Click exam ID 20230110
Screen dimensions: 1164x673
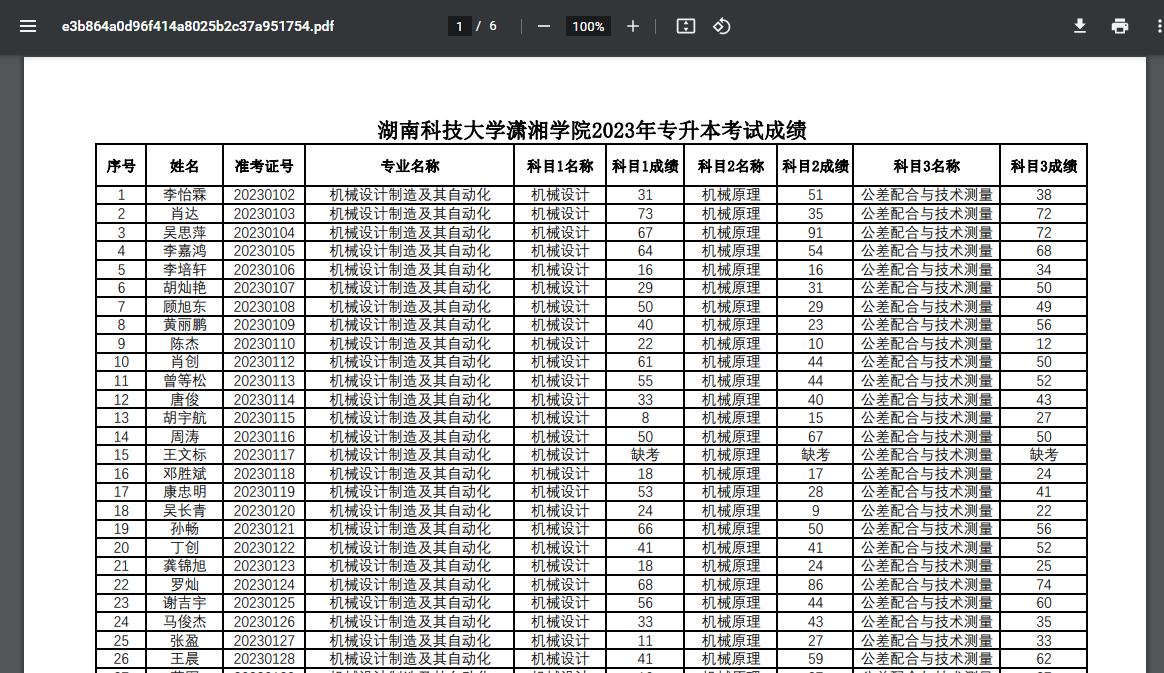(x=264, y=344)
